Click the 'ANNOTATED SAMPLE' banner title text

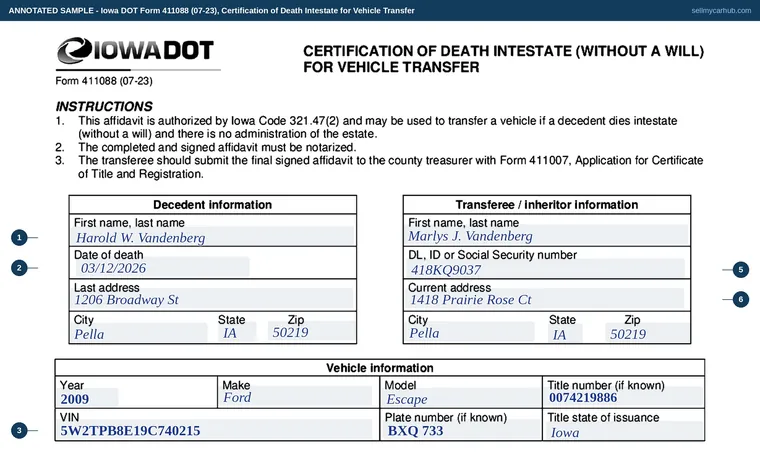point(211,10)
